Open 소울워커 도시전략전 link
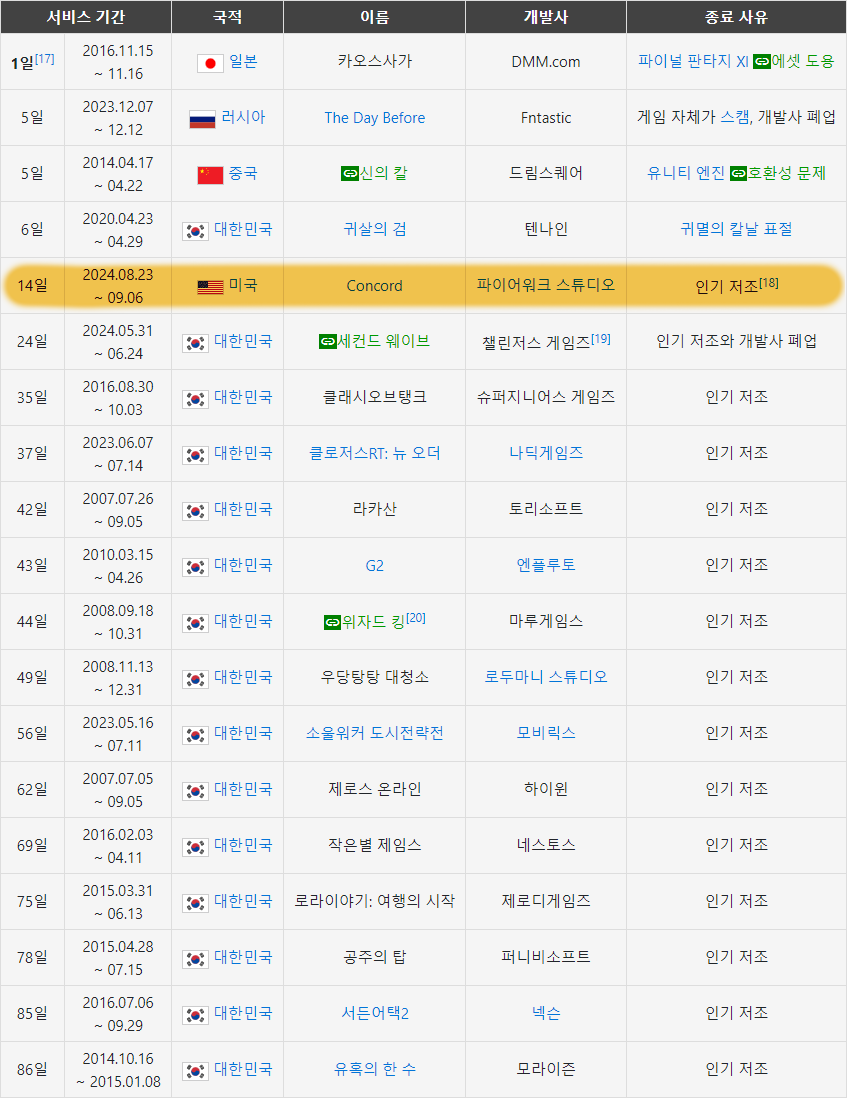The height and width of the screenshot is (1098, 847). (374, 733)
